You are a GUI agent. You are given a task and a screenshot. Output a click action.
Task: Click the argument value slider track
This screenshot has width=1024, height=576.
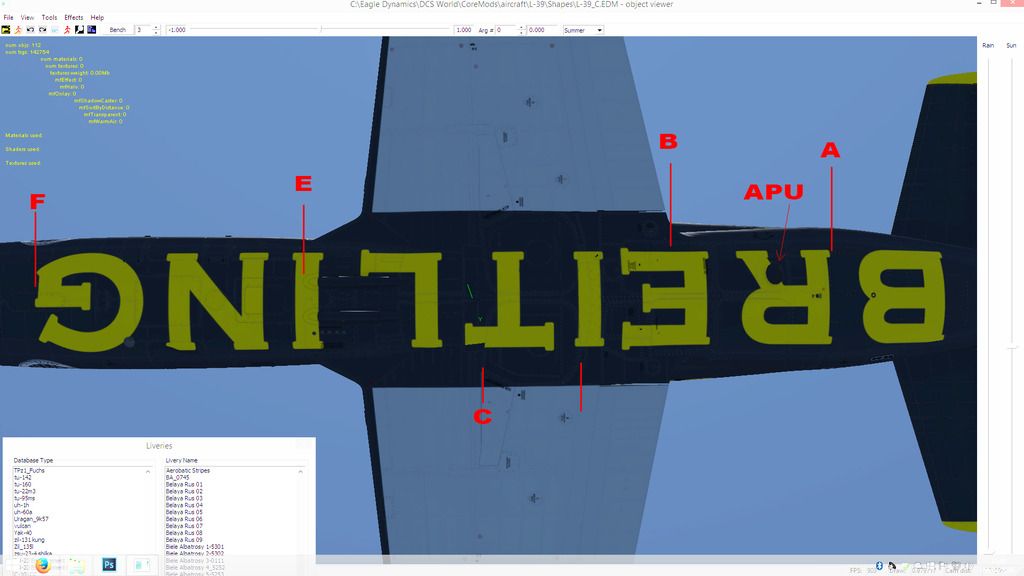[x=320, y=31]
